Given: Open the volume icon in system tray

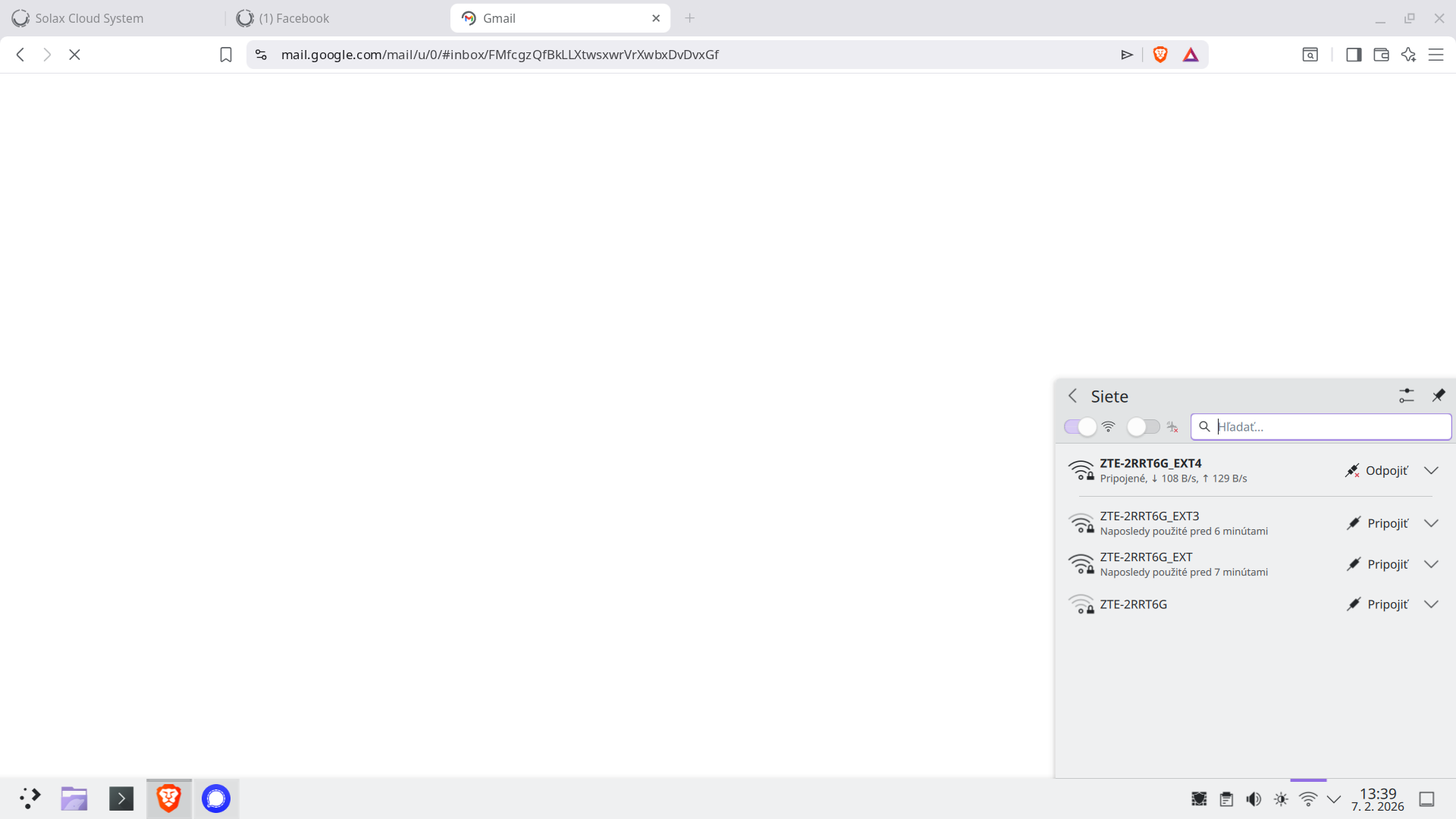Looking at the screenshot, I should point(1253,799).
